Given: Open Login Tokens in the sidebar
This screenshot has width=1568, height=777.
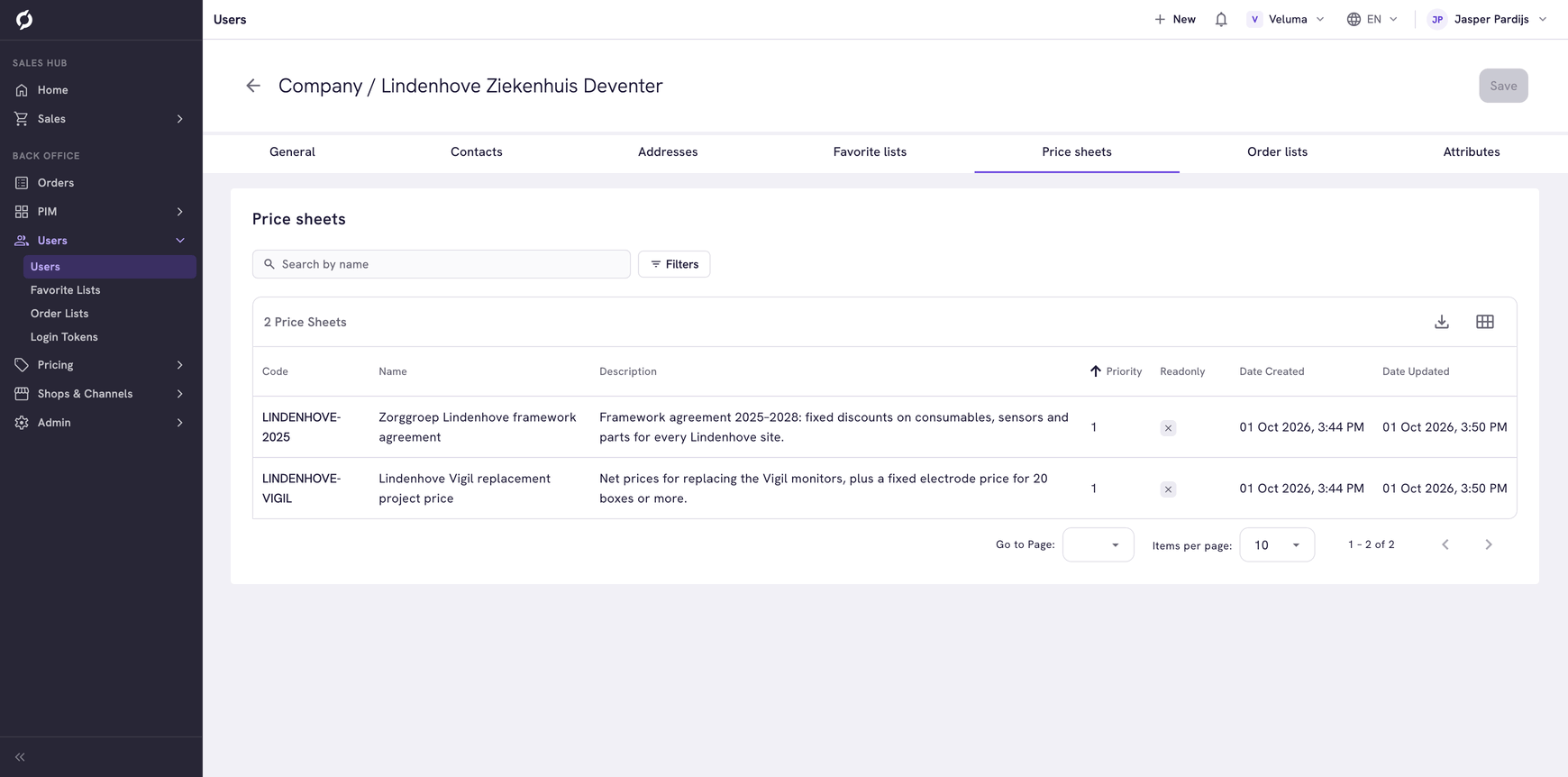Looking at the screenshot, I should point(64,337).
